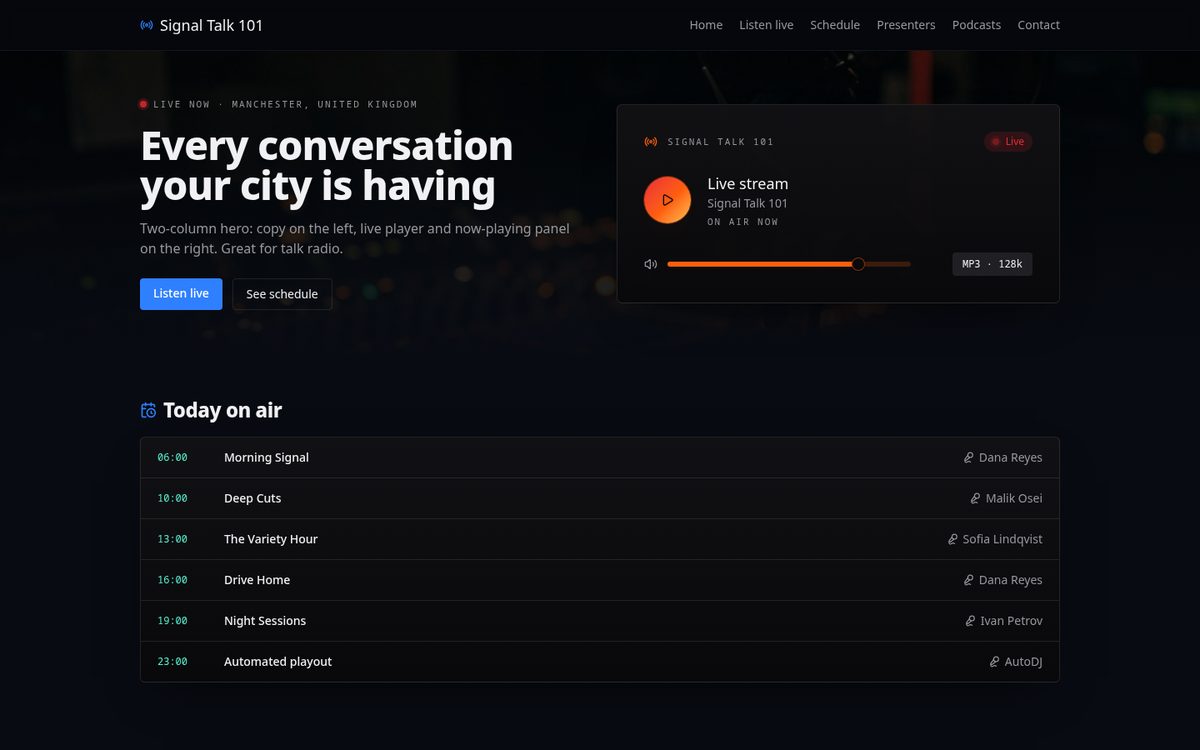
Task: Click the link icon next to Malik Osei
Action: (975, 498)
